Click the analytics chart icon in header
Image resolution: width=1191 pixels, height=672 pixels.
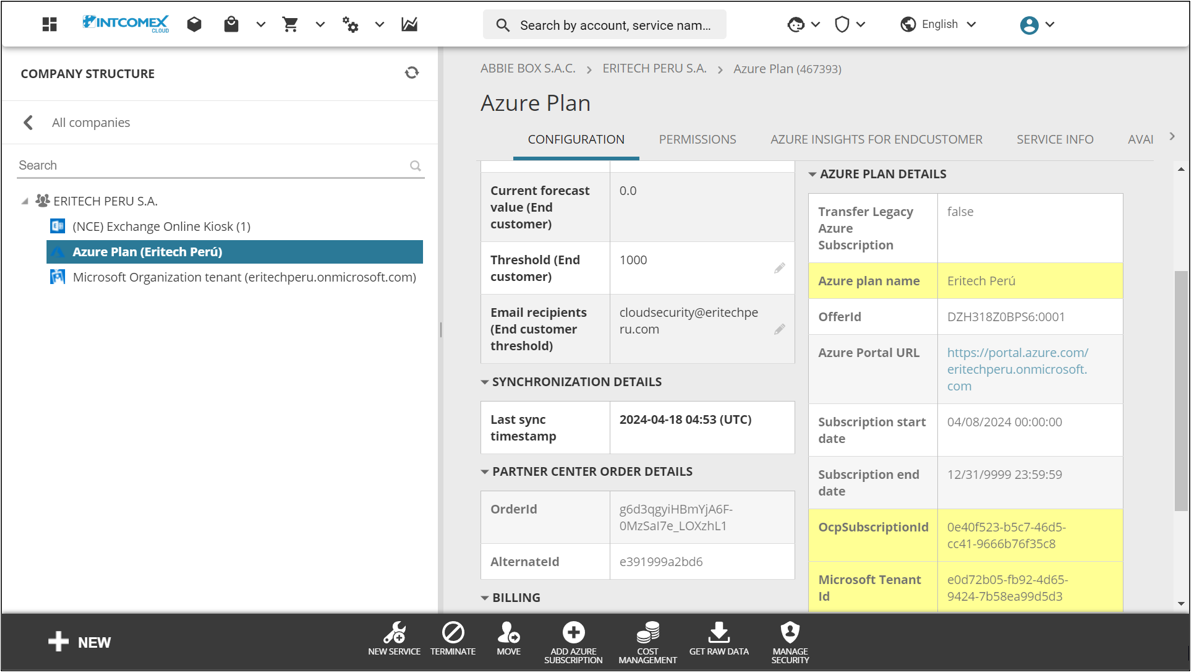click(409, 23)
